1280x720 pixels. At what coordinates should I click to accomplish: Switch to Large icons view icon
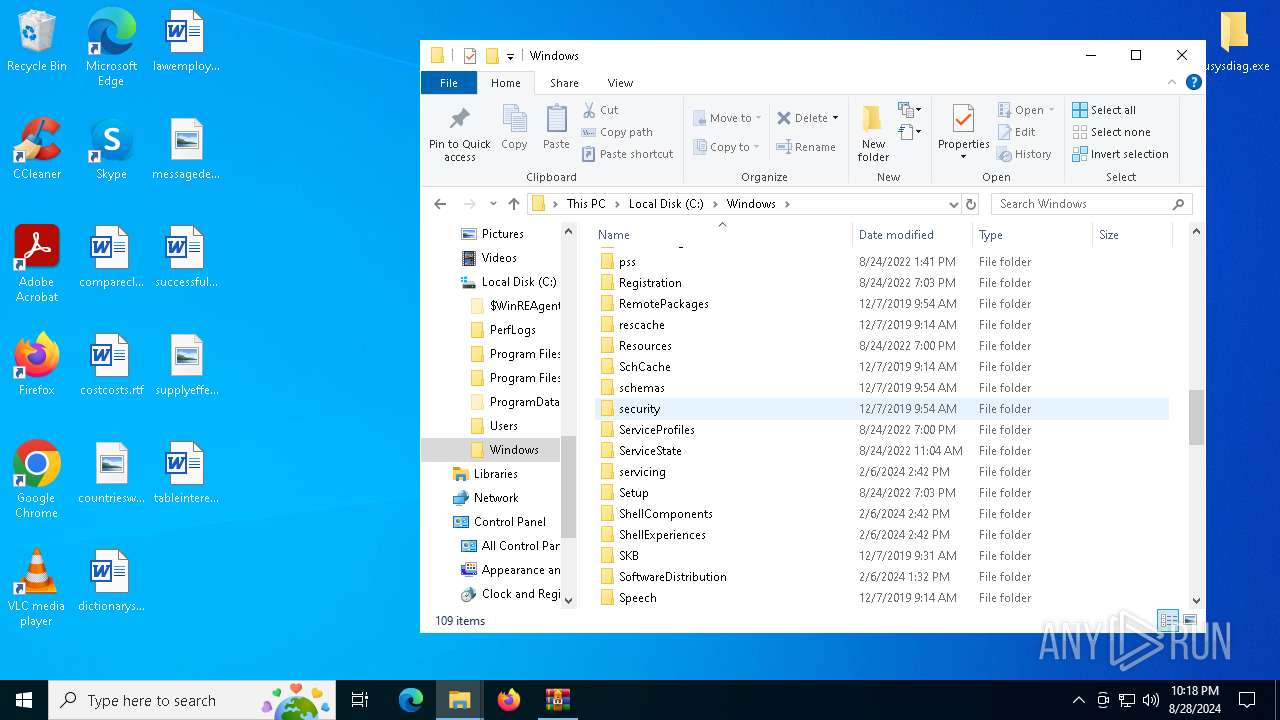click(1190, 621)
